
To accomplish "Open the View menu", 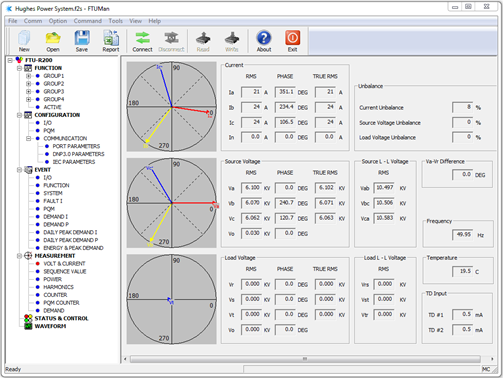I will [135, 21].
